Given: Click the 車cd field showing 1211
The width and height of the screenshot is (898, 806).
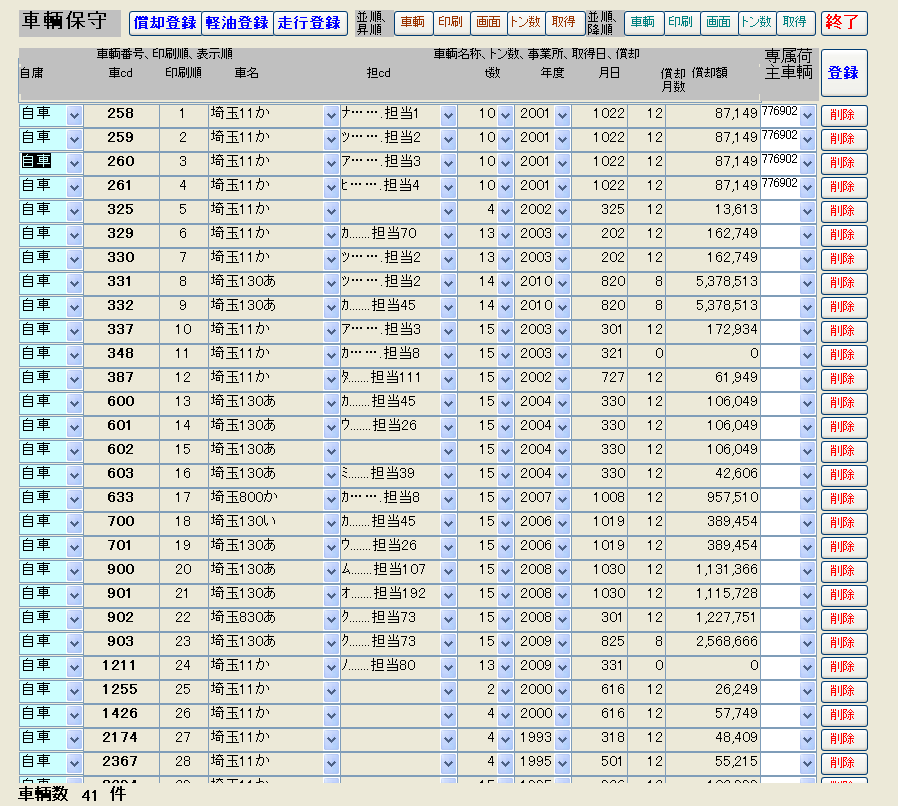Looking at the screenshot, I should 120,666.
